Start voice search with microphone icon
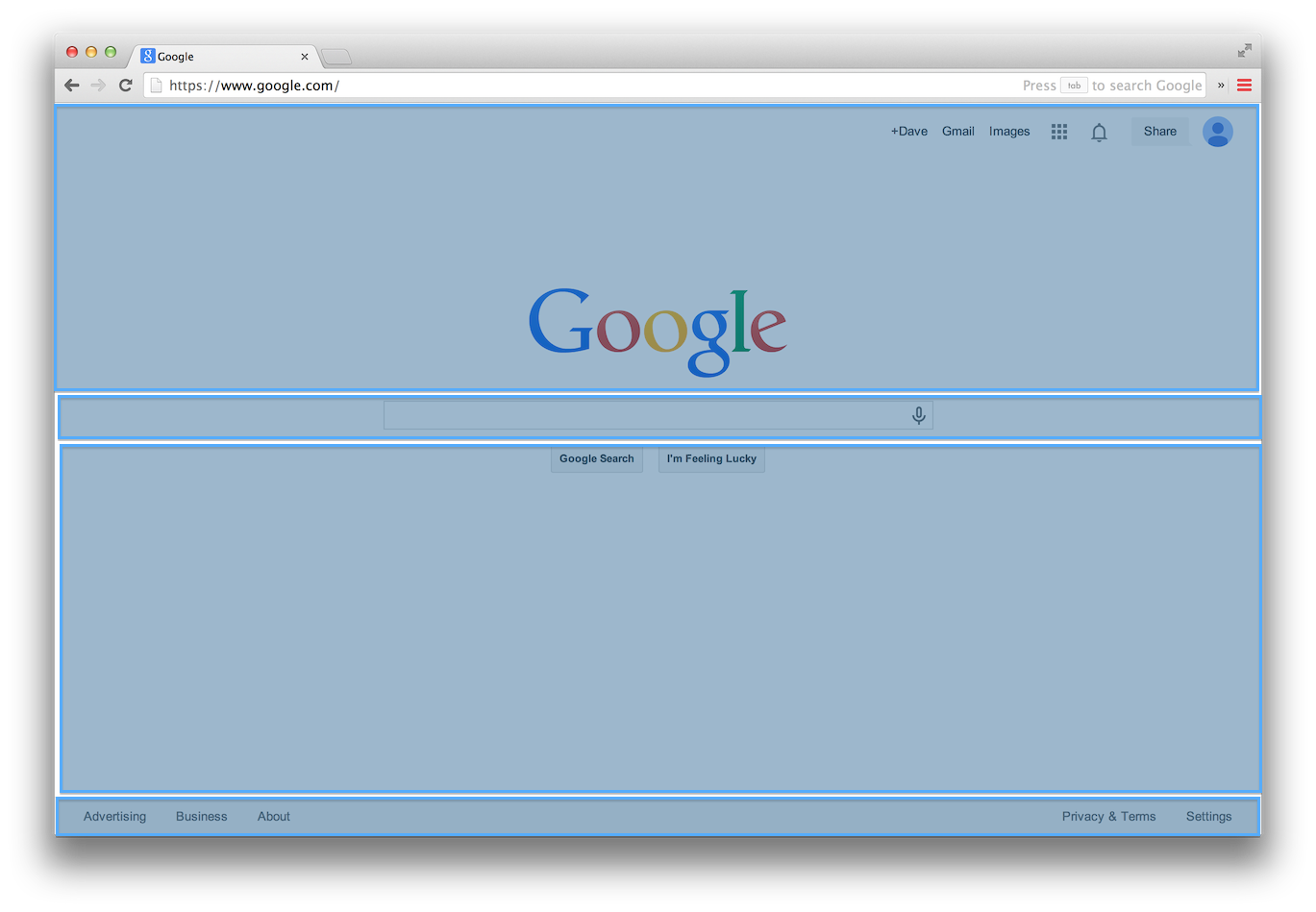This screenshot has height=912, width=1316. pos(919,415)
